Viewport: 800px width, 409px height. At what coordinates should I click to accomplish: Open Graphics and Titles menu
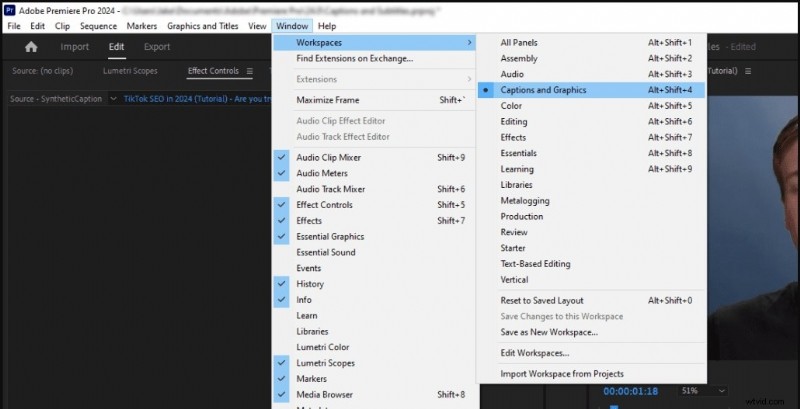point(203,26)
